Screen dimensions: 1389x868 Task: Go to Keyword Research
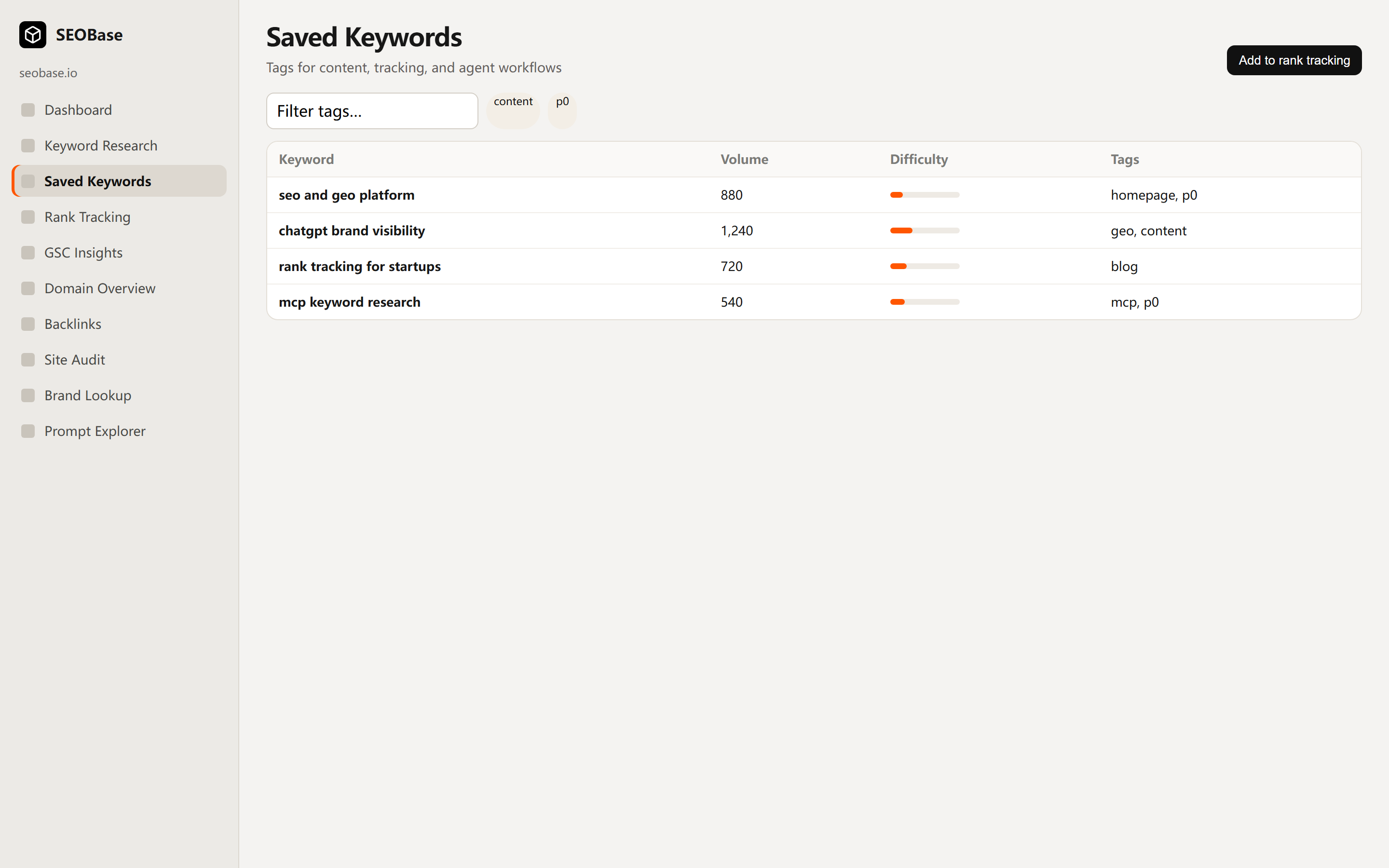click(120, 145)
